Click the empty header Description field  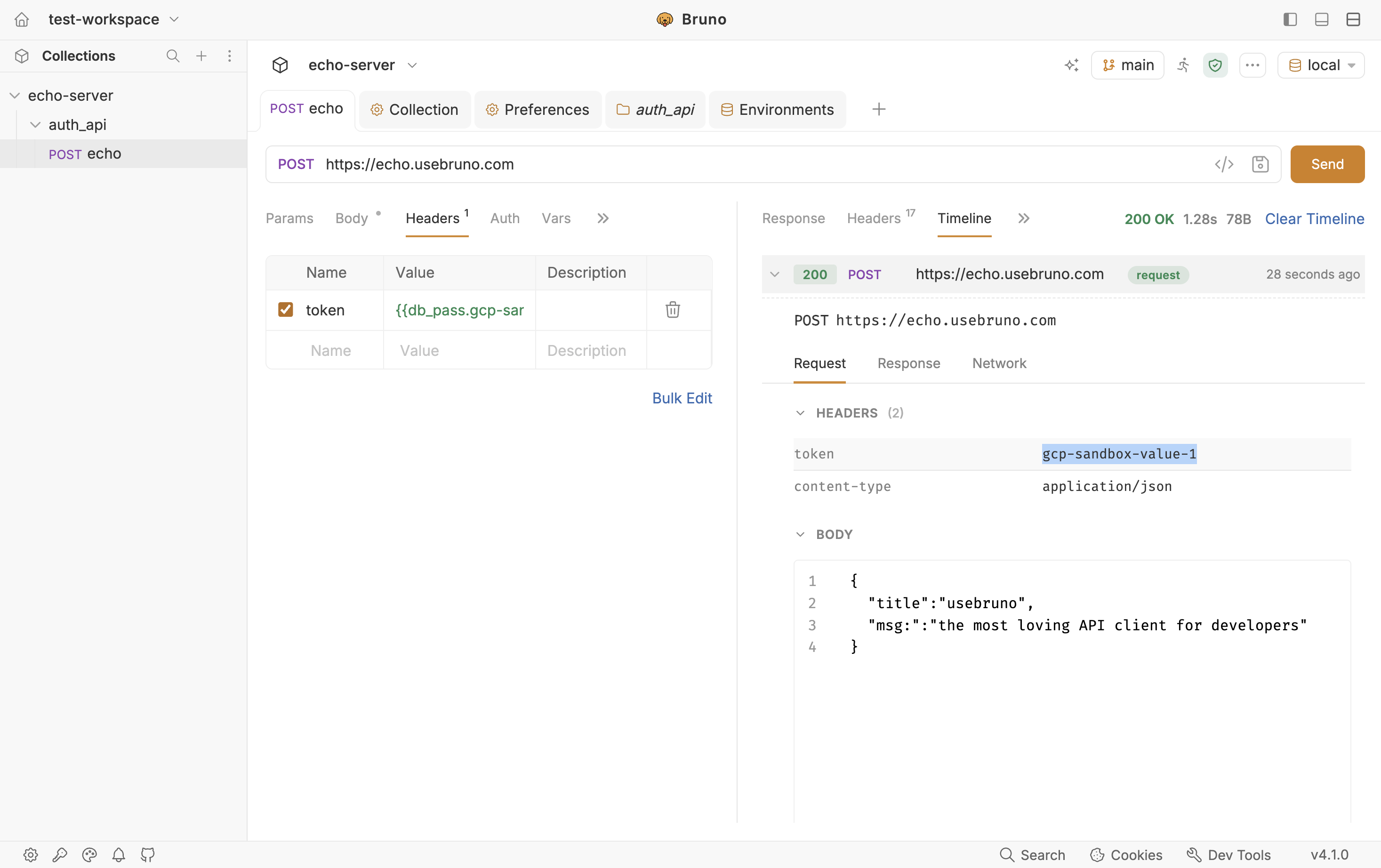[591, 351]
